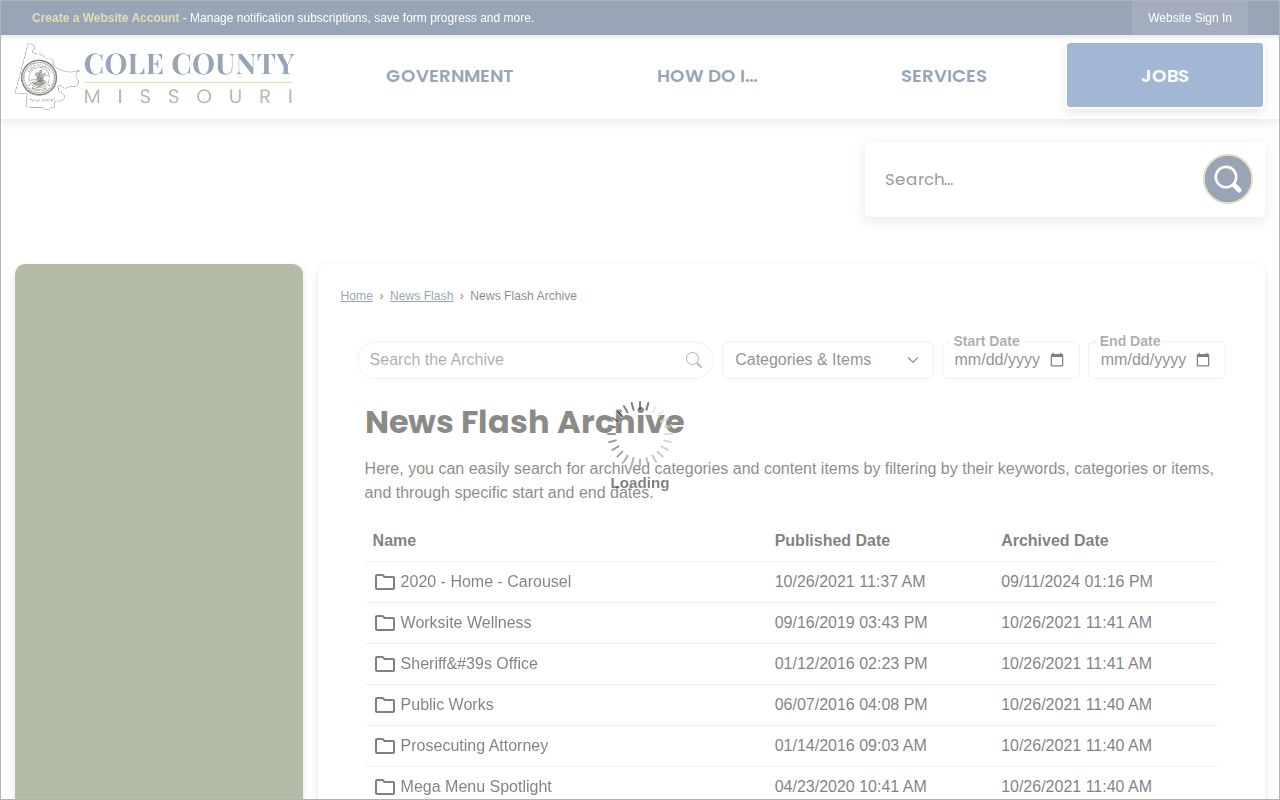Click the folder icon beside Public Works
The image size is (1280, 800).
385,705
